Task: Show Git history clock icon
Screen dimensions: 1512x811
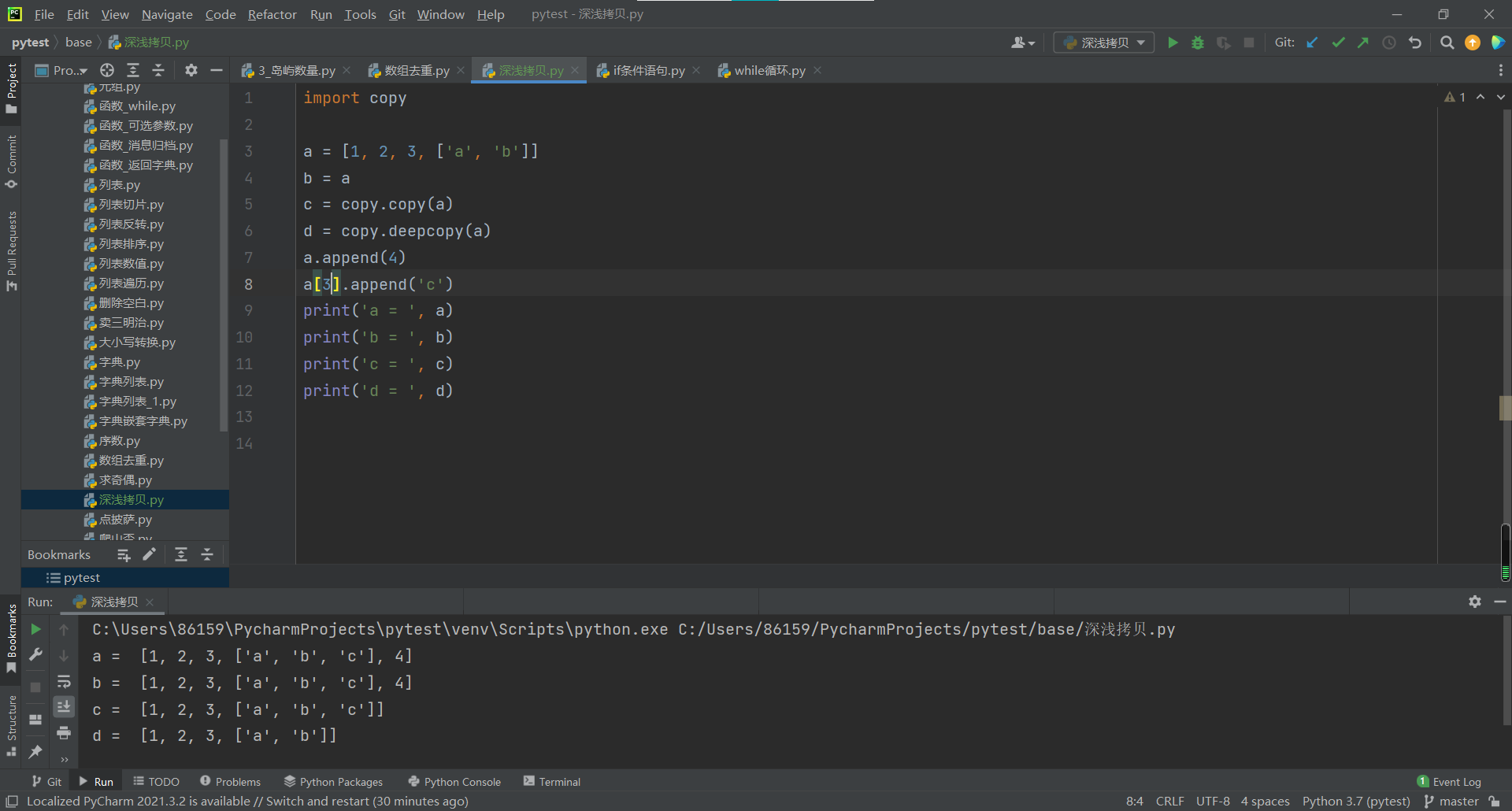Action: (1389, 43)
